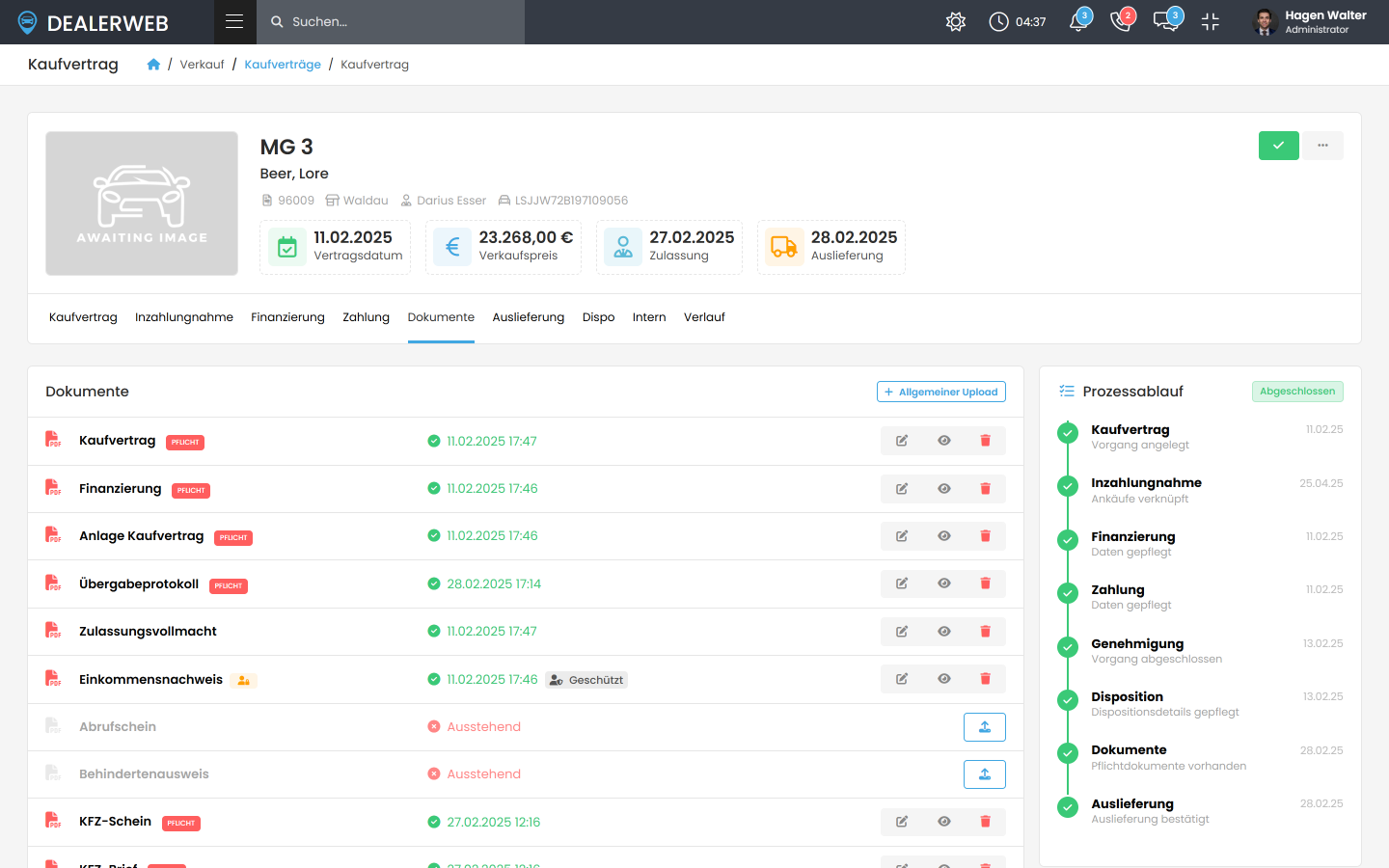Follow the Kaufverträge breadcrumb link
The width and height of the screenshot is (1389, 868).
(x=283, y=65)
